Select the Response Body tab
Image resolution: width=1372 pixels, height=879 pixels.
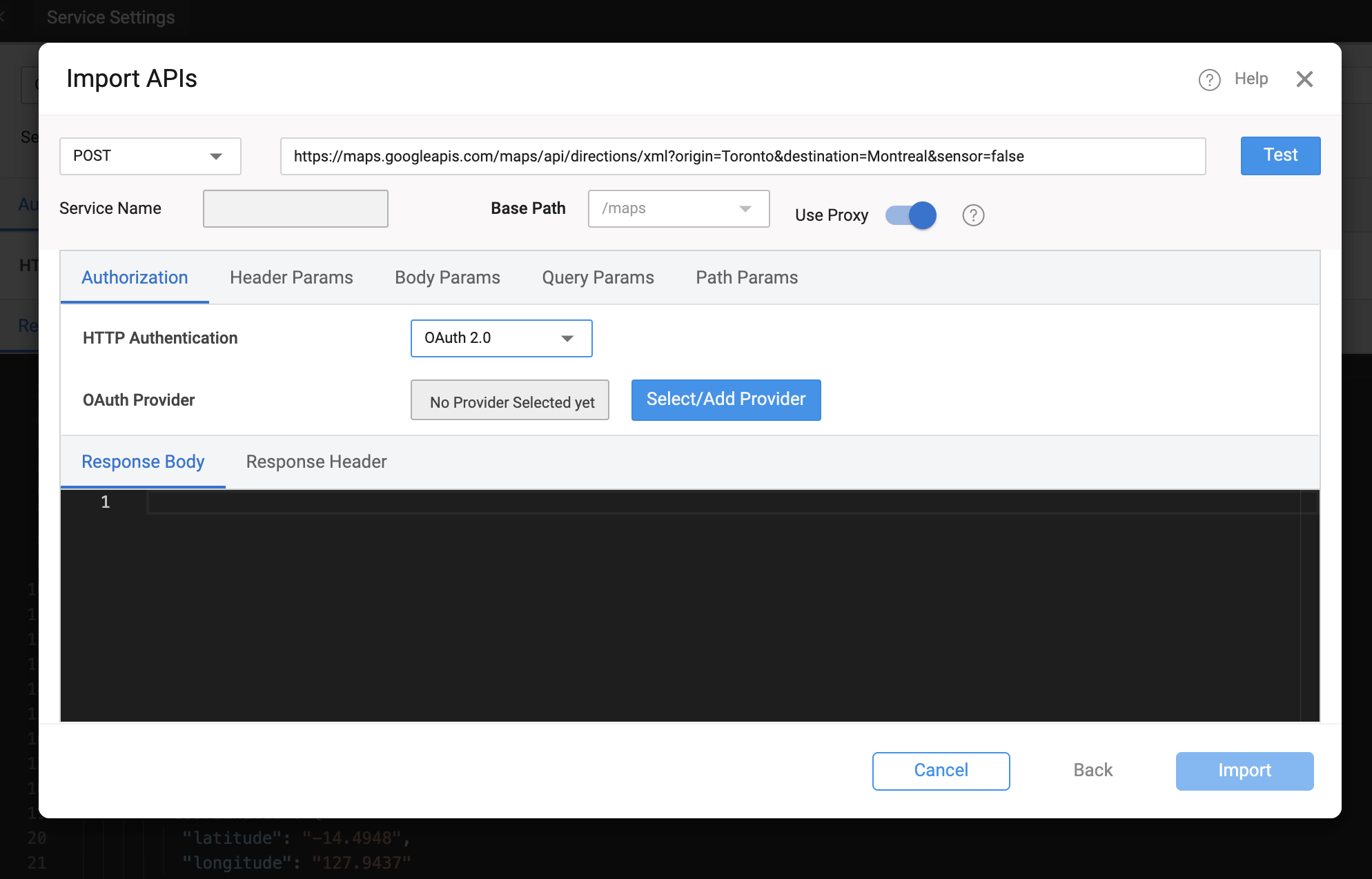[x=143, y=462]
